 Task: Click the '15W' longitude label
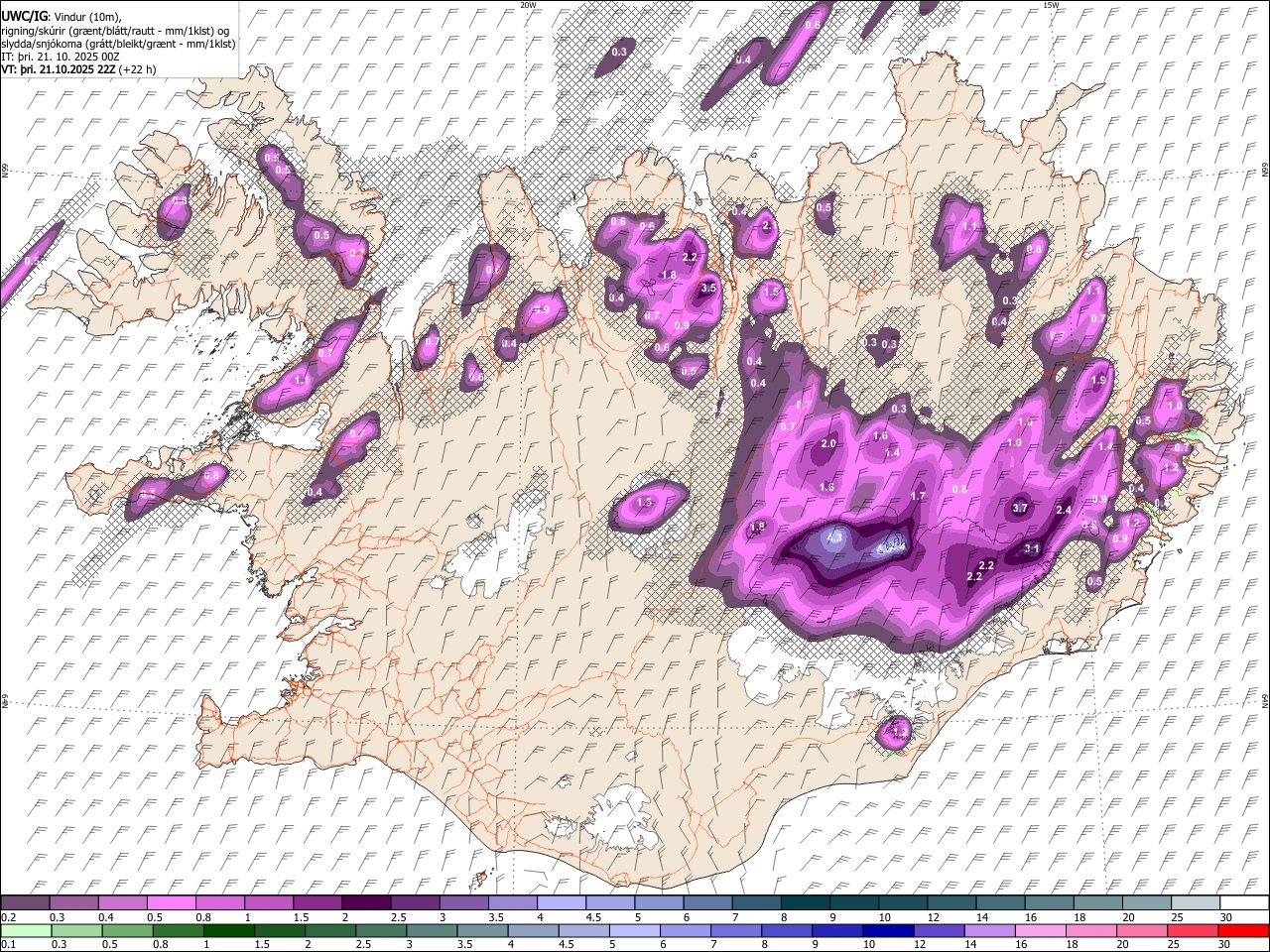(1051, 5)
